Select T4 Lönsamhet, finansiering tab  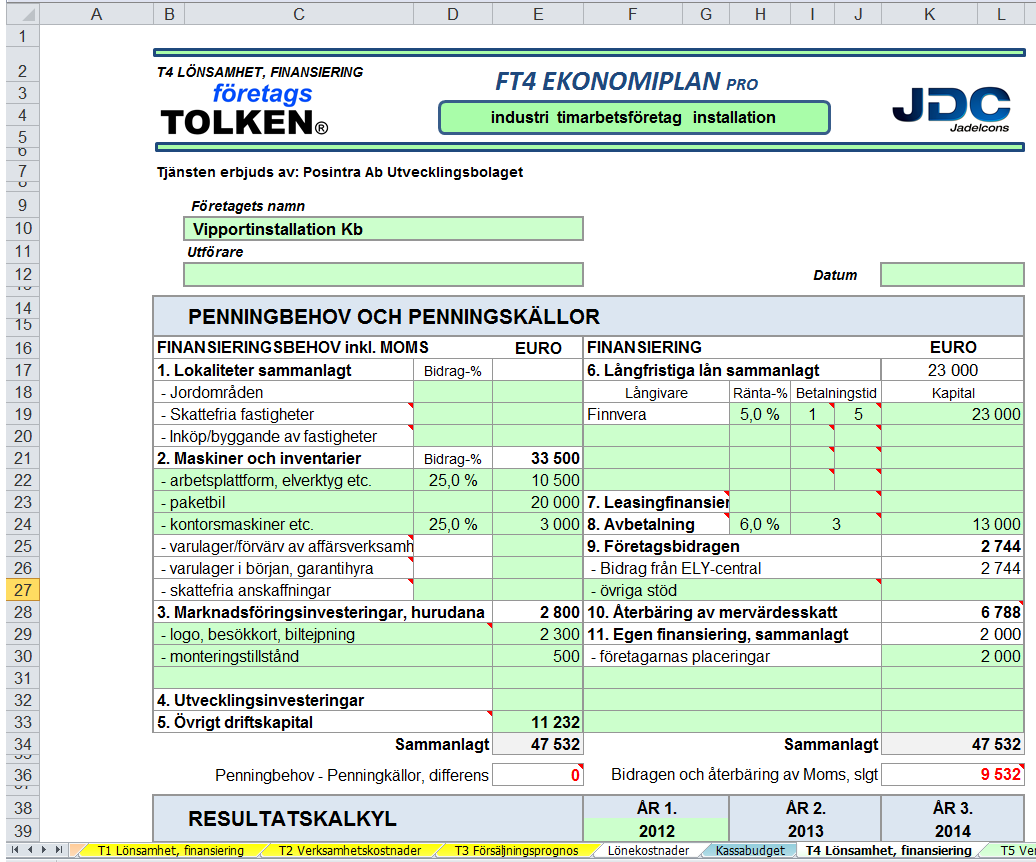[x=888, y=850]
